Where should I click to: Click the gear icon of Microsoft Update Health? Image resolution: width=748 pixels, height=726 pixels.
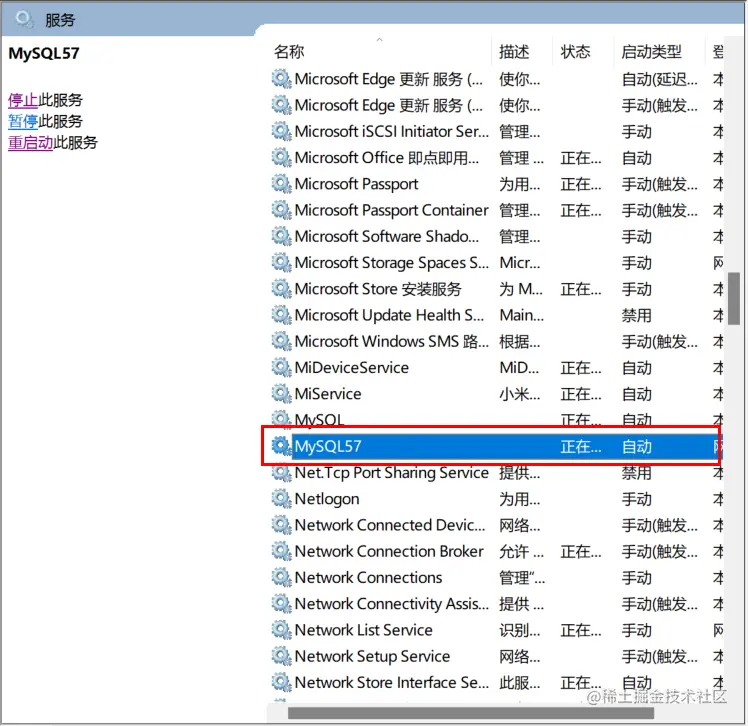pos(281,315)
